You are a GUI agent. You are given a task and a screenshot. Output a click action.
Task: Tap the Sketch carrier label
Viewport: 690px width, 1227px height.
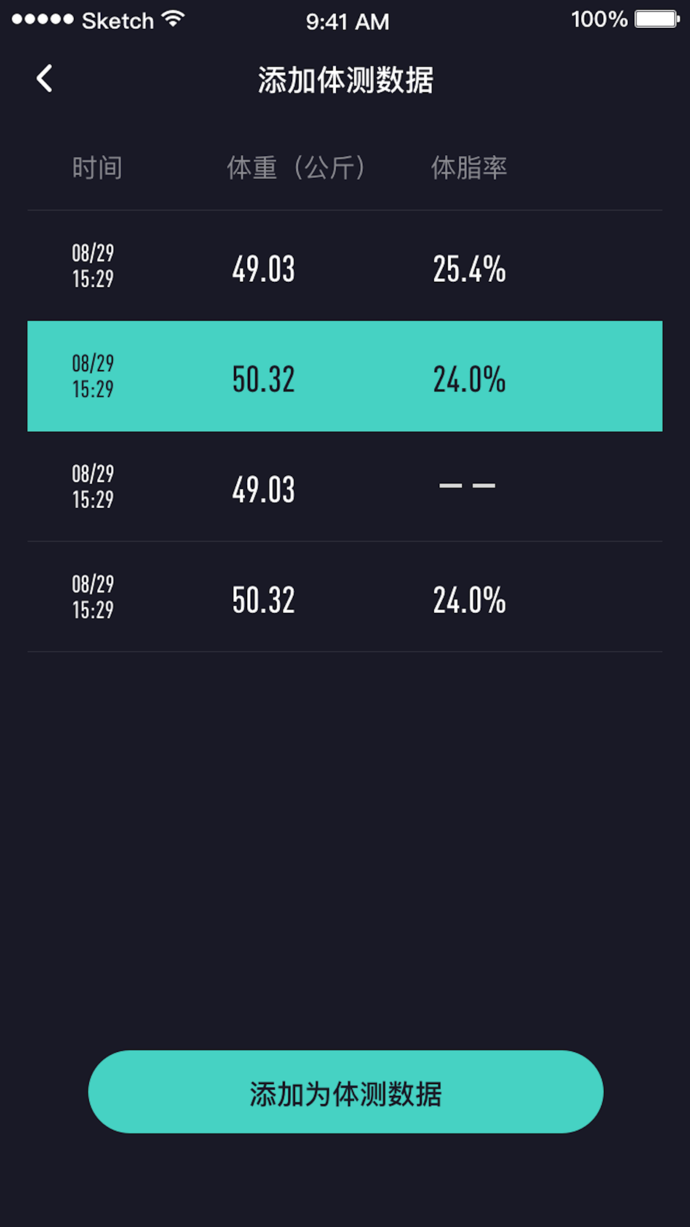point(118,21)
